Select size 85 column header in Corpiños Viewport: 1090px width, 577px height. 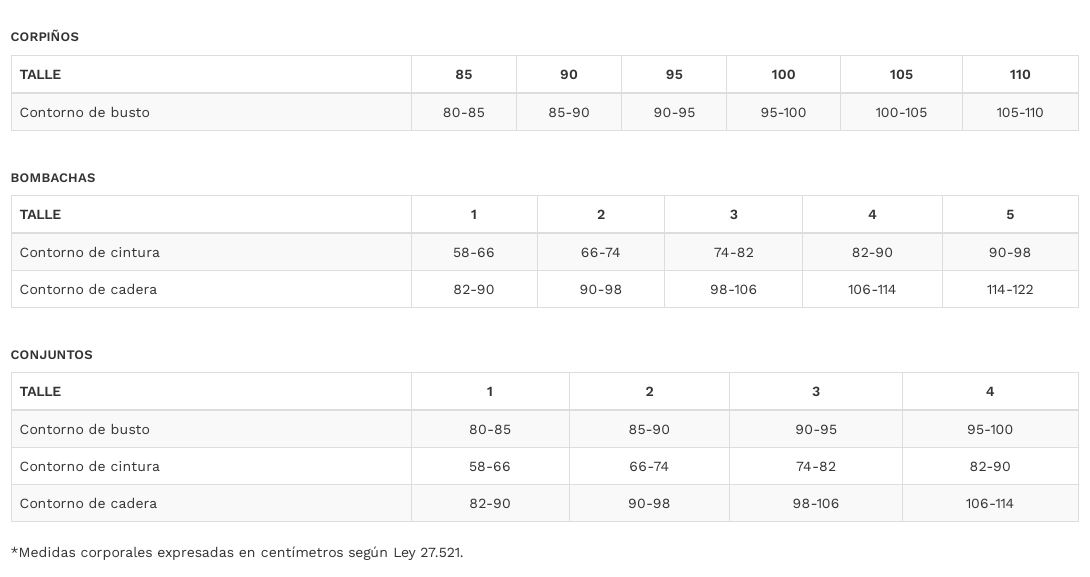[464, 75]
